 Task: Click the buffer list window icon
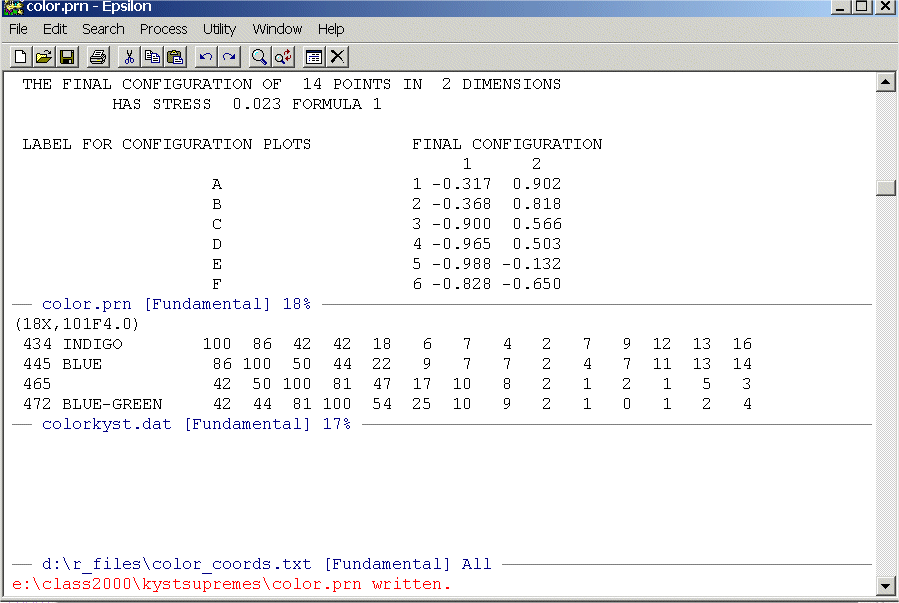[314, 57]
